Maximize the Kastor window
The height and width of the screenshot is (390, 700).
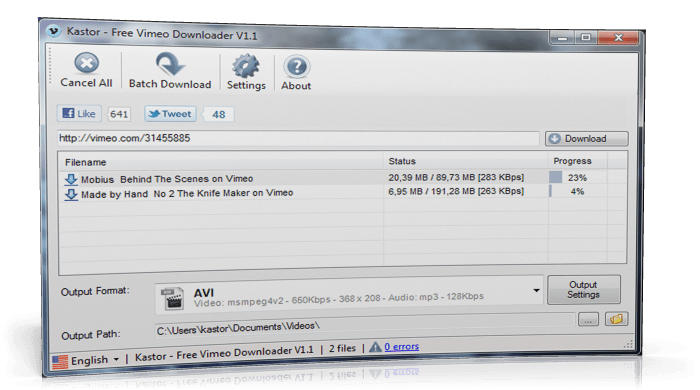click(x=586, y=37)
